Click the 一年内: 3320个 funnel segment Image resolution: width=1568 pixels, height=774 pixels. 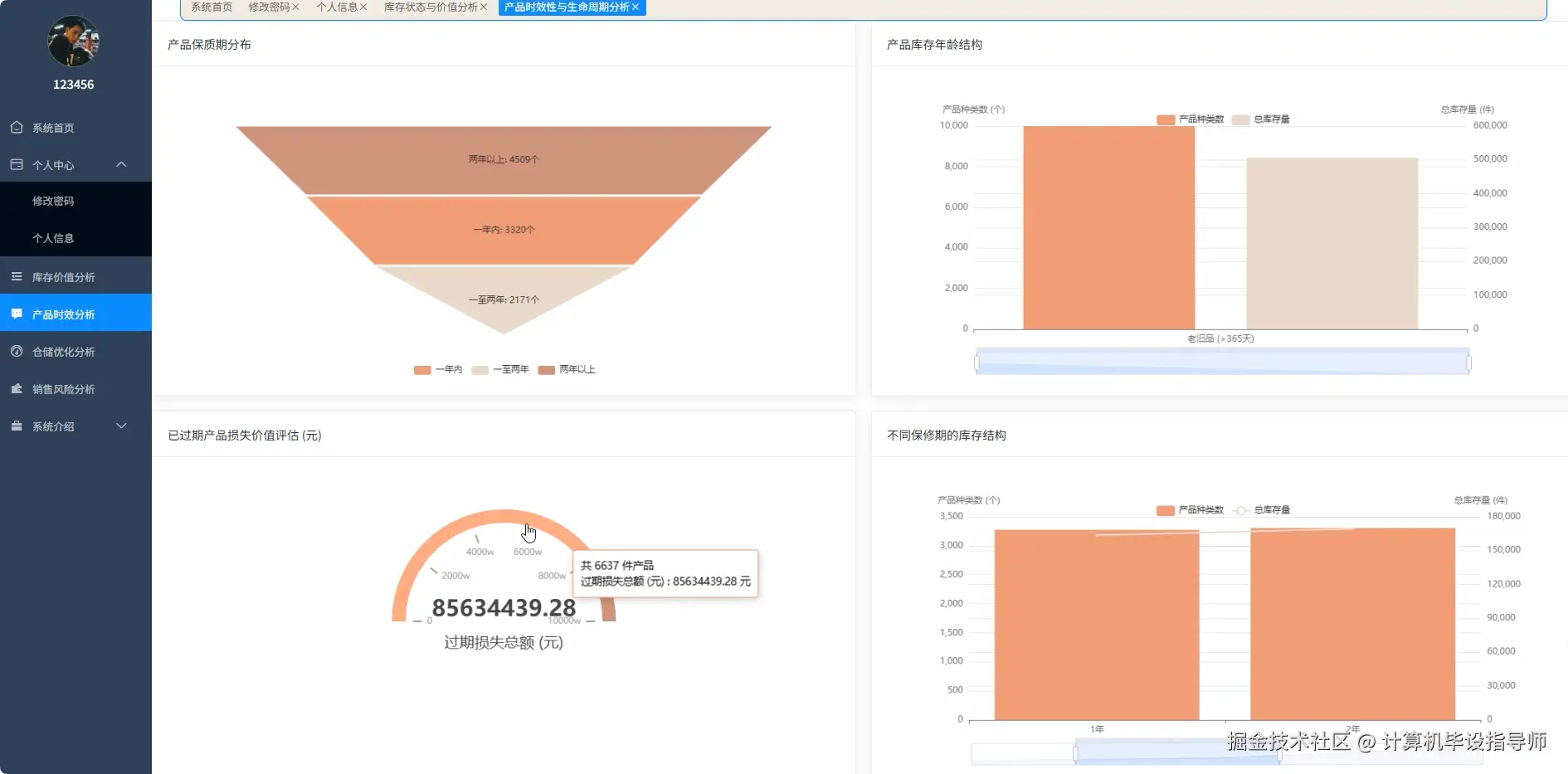(504, 230)
